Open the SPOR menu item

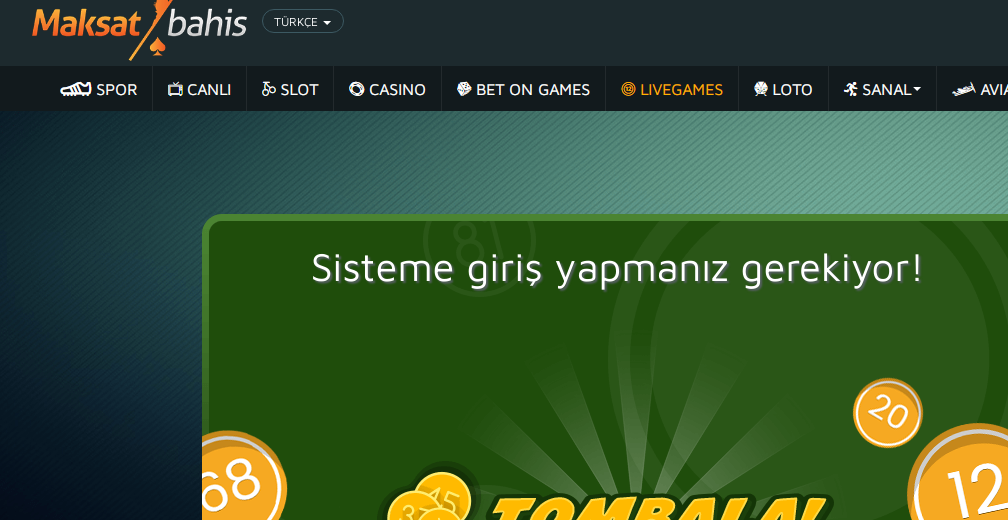click(x=98, y=89)
